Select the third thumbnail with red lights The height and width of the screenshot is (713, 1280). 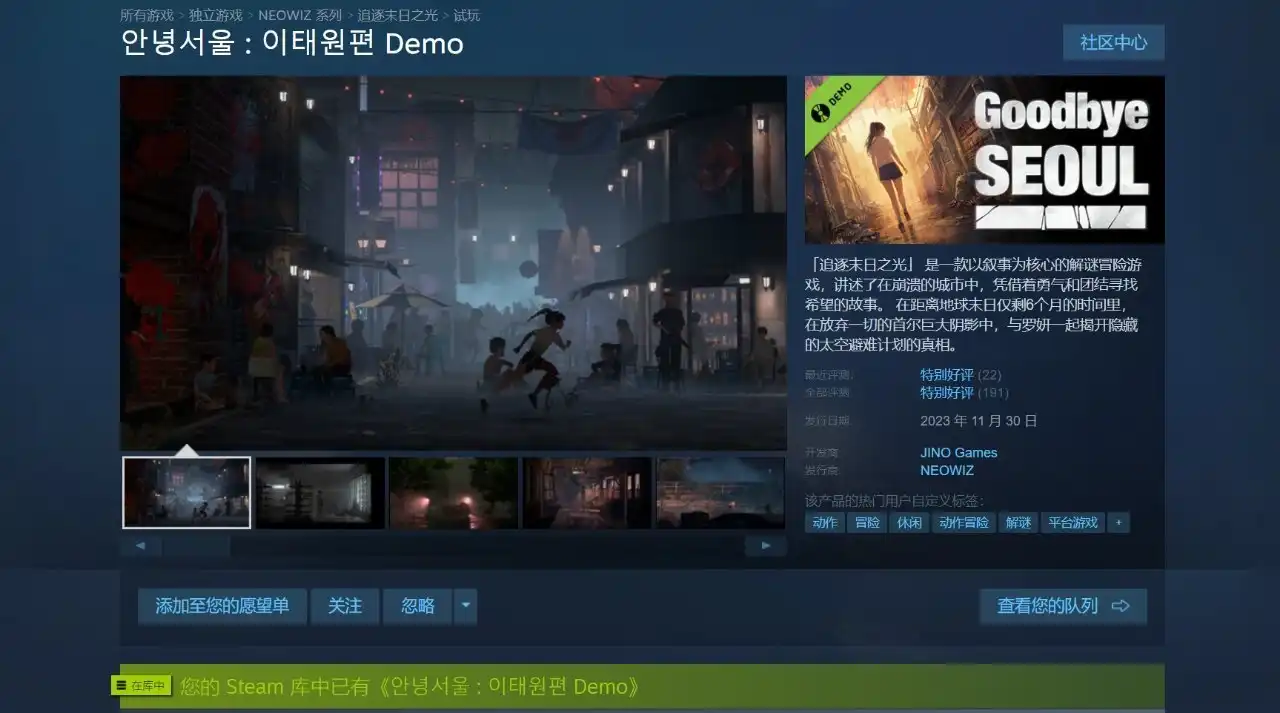point(453,492)
